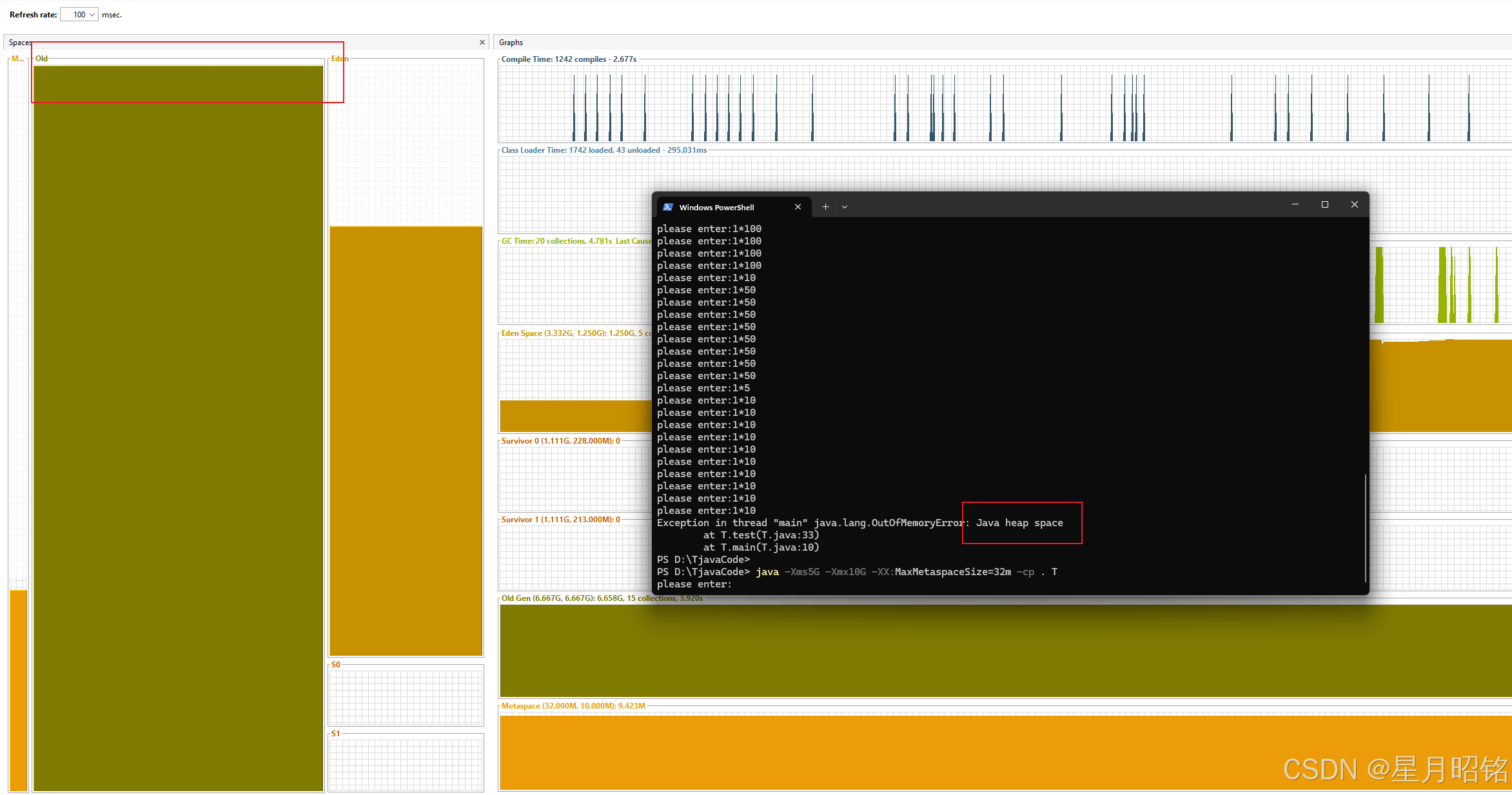Click the S0 survivor space grid
The image size is (1512, 795).
(406, 697)
